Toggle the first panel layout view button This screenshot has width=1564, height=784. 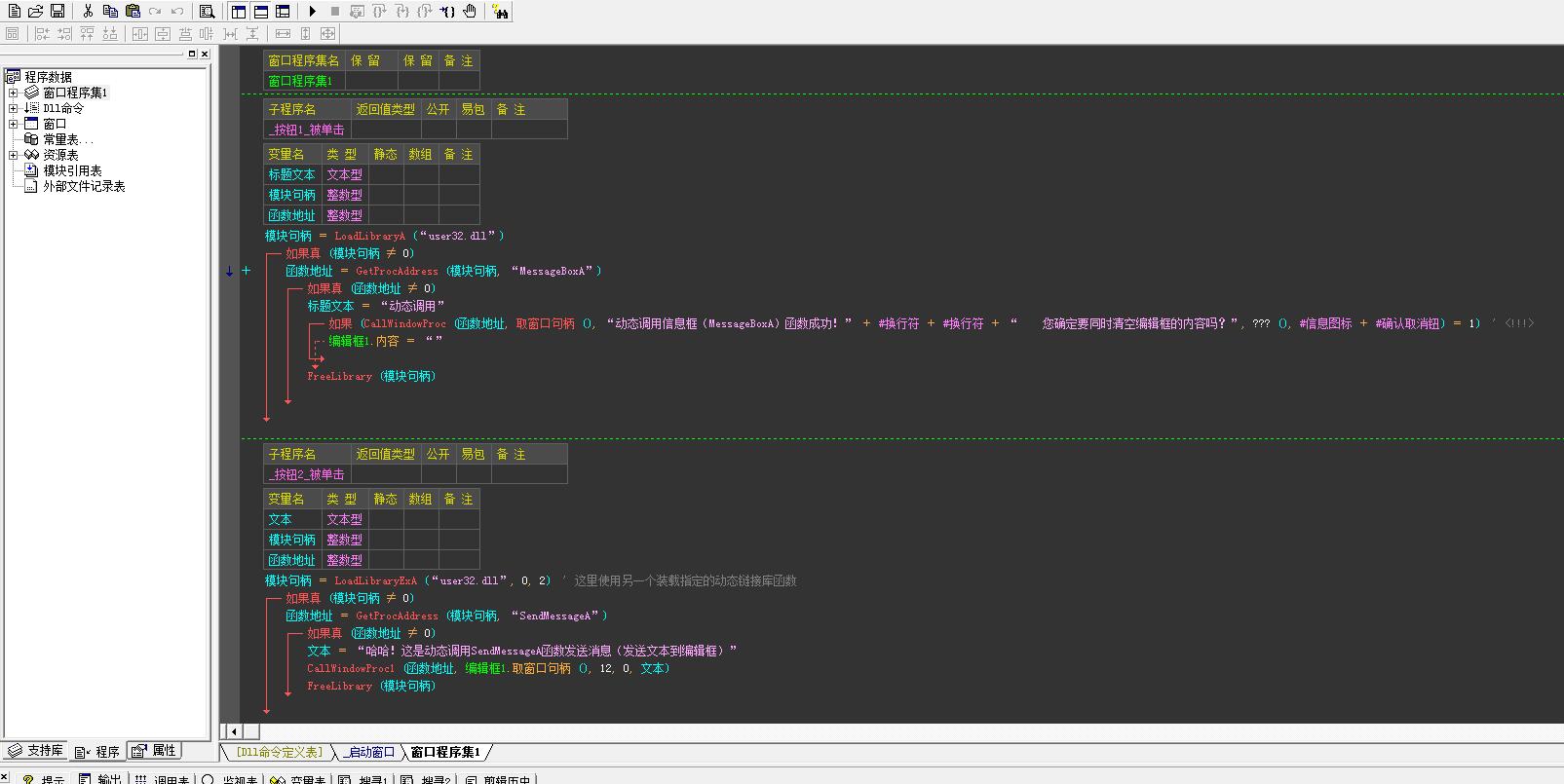coord(239,11)
